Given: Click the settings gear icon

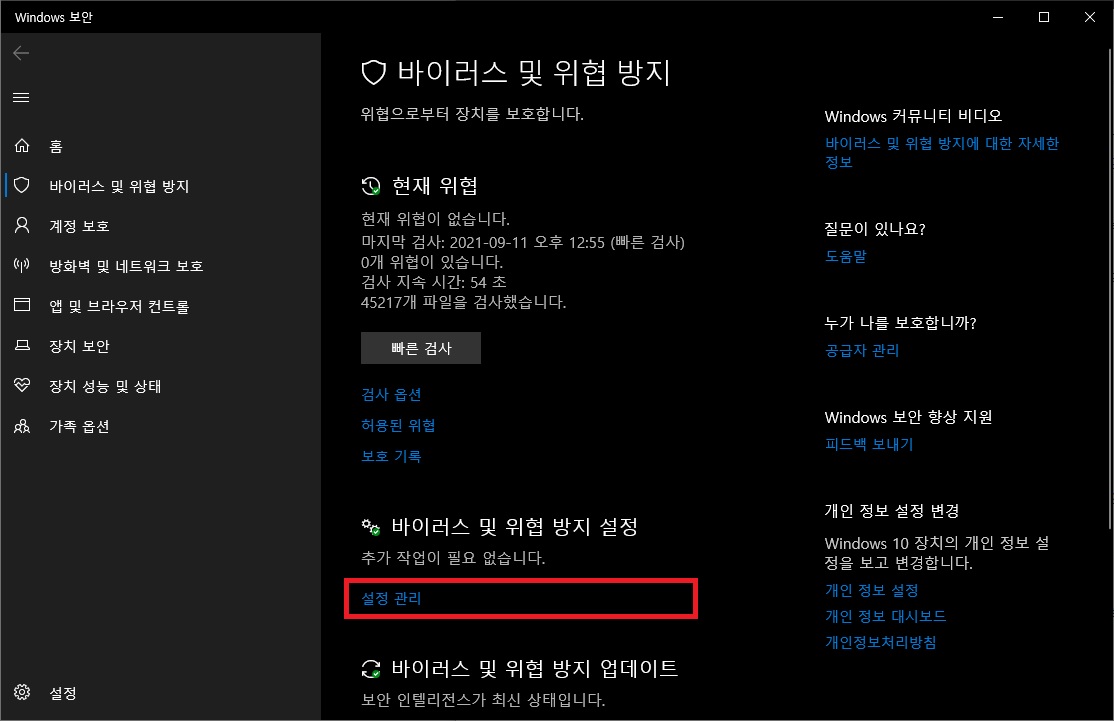Looking at the screenshot, I should point(22,692).
